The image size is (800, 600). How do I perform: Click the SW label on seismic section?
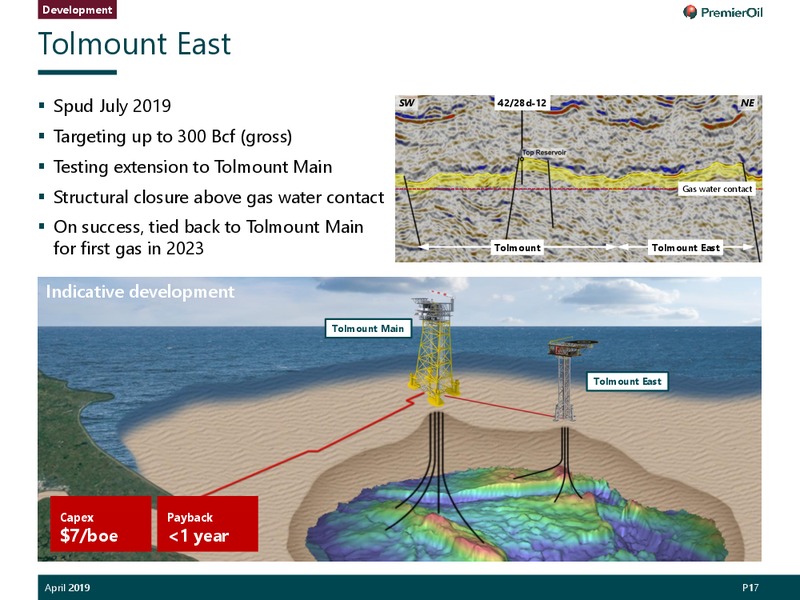(407, 103)
